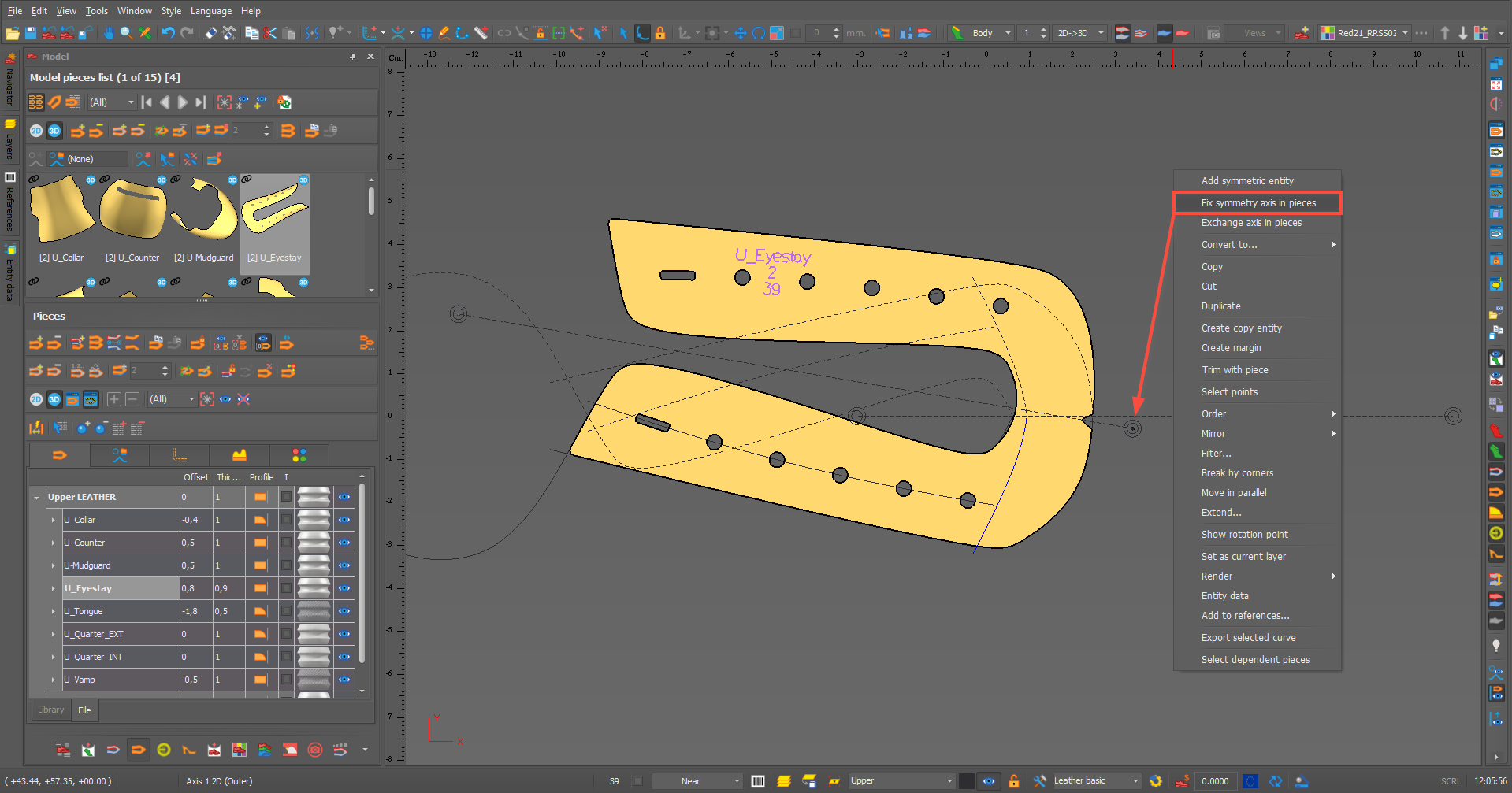This screenshot has width=1512, height=793.
Task: Switch to the Library tab
Action: [51, 710]
